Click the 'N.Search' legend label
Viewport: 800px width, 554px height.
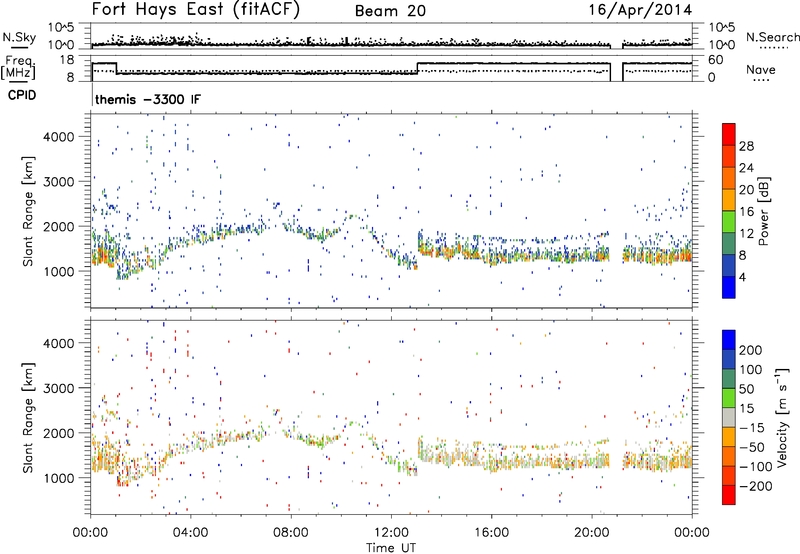pyautogui.click(x=772, y=37)
